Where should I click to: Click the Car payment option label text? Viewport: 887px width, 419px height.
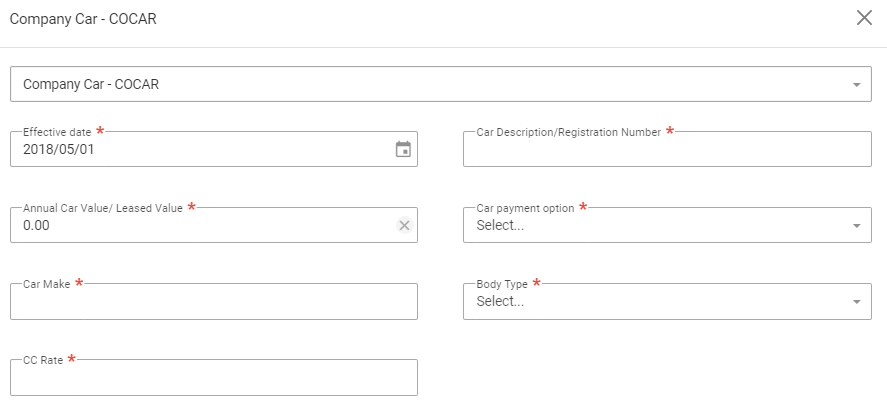click(x=525, y=208)
